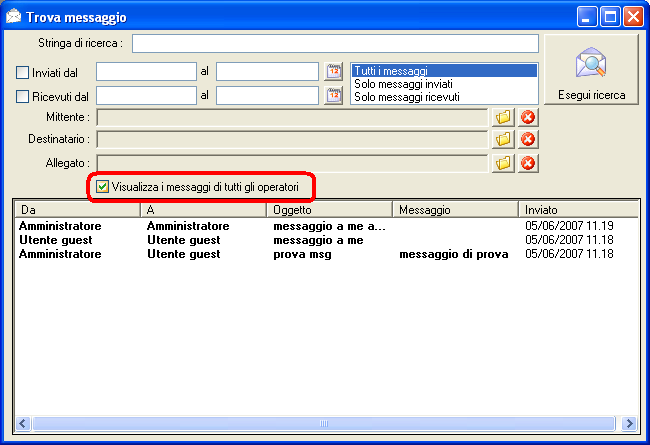Click the Esegui ricerca search button
The height and width of the screenshot is (445, 650).
(591, 70)
